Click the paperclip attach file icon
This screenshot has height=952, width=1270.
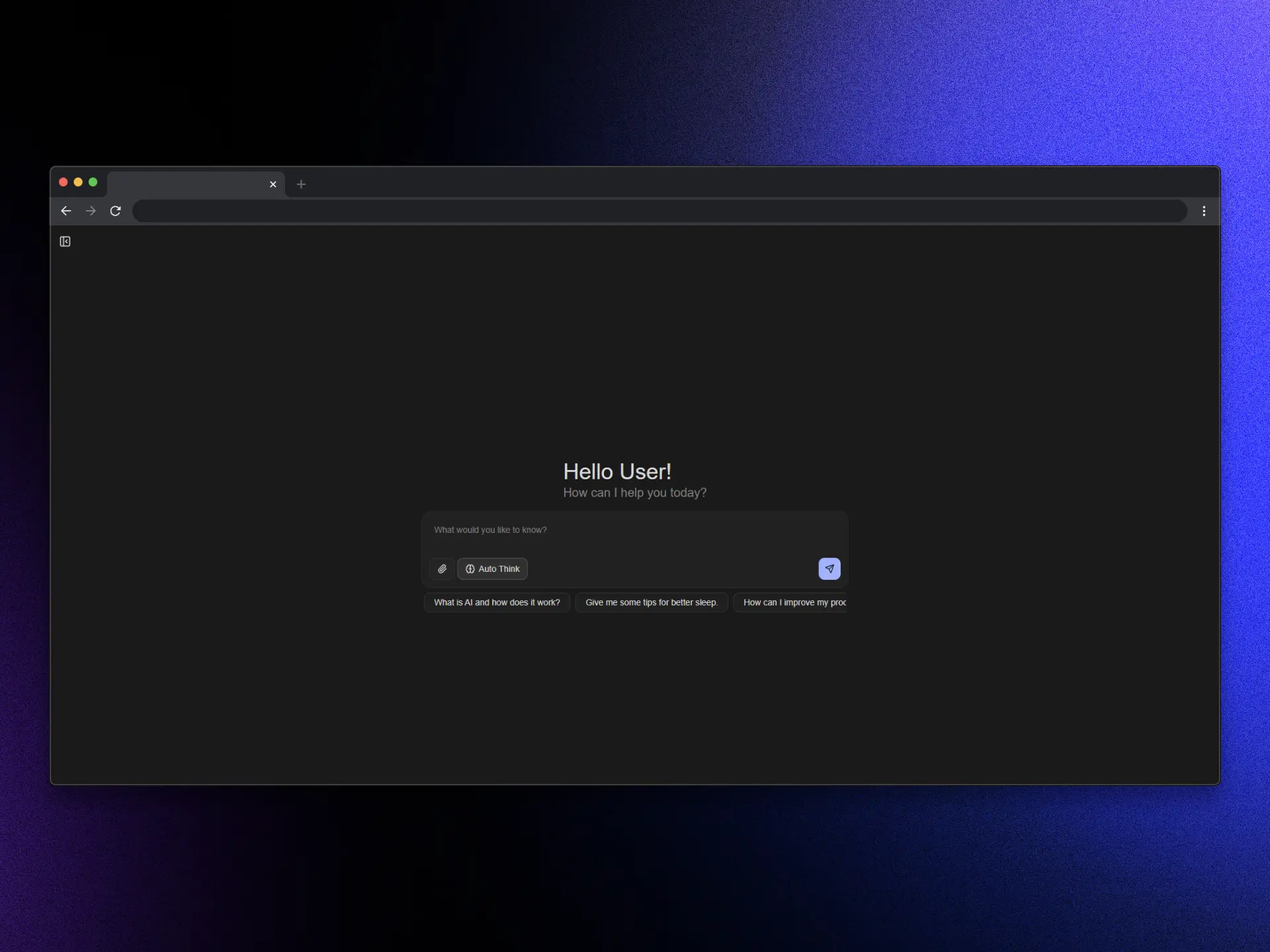point(442,569)
